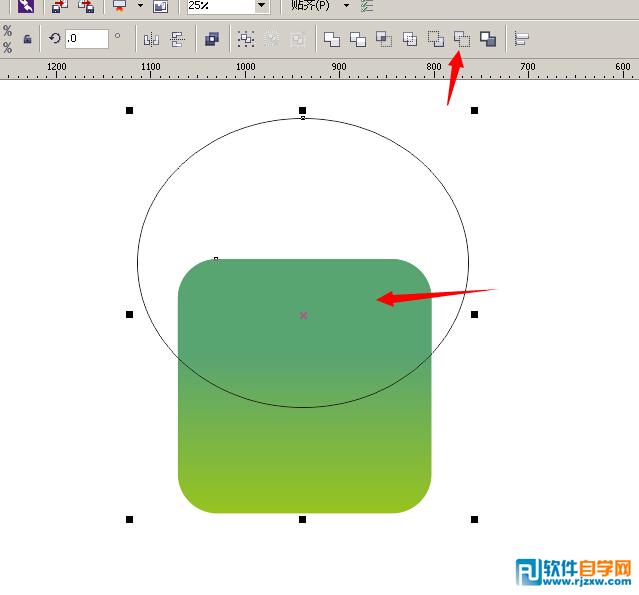Expand the application launcher arrow
This screenshot has width=639, height=595.
pyautogui.click(x=140, y=6)
